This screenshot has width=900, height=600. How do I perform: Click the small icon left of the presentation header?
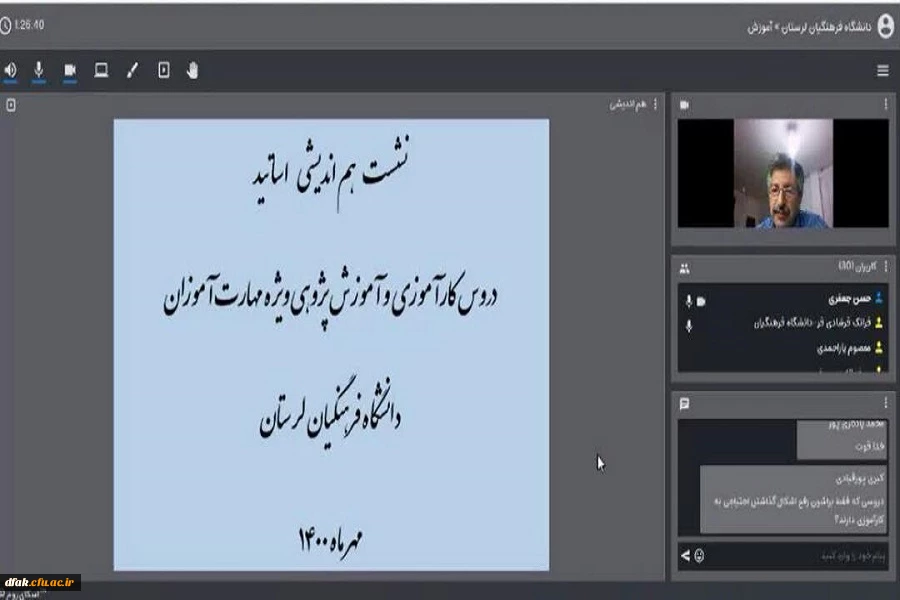point(11,104)
